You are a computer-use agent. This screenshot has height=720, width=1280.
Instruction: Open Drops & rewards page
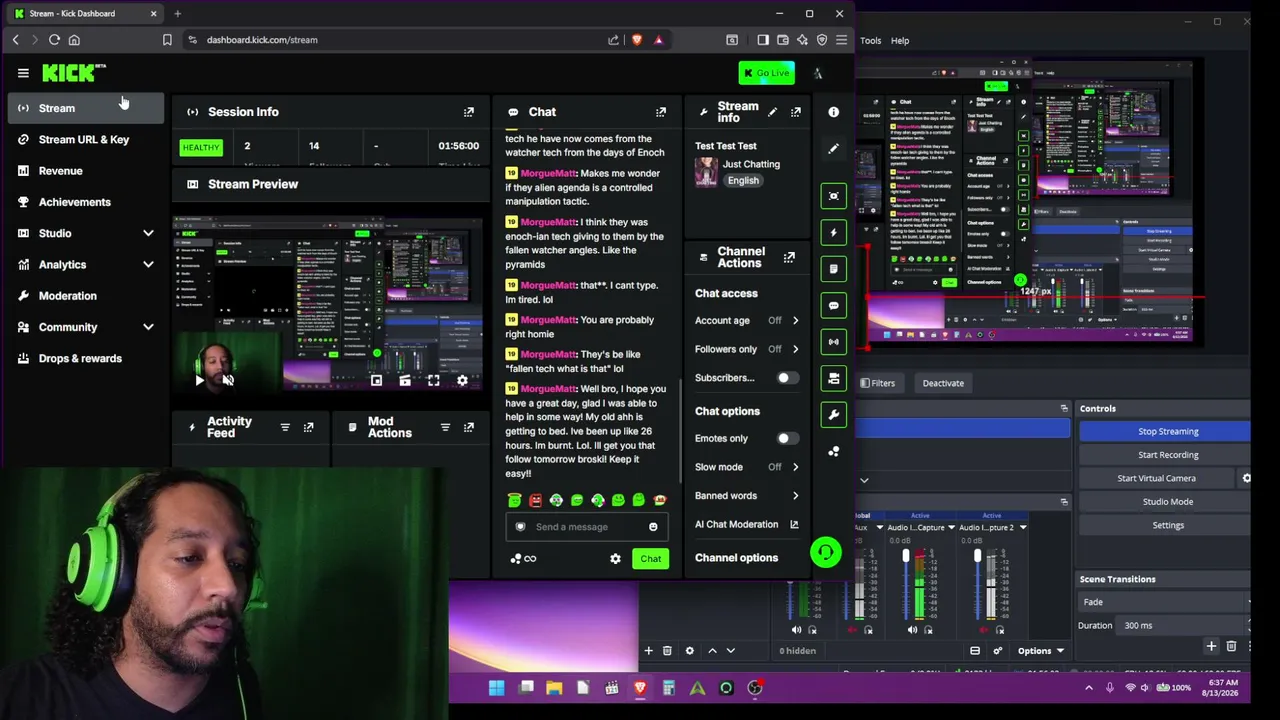86,358
